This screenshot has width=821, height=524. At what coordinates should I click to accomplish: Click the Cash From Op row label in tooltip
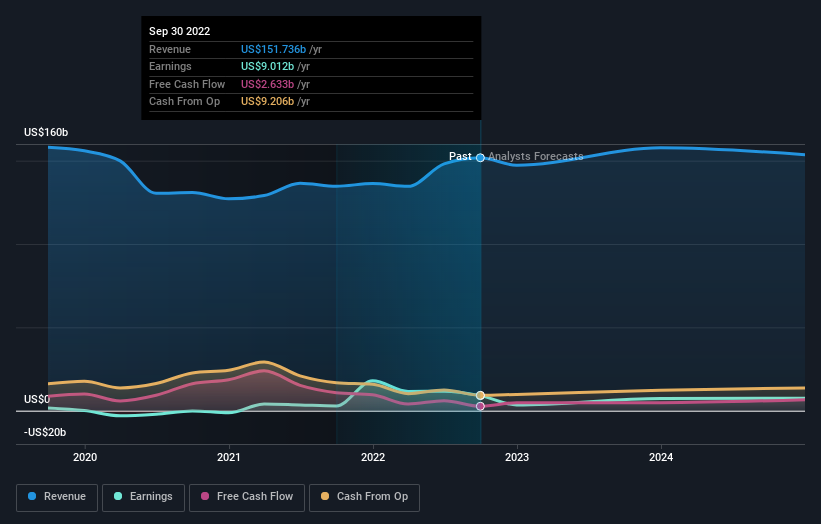(x=184, y=102)
